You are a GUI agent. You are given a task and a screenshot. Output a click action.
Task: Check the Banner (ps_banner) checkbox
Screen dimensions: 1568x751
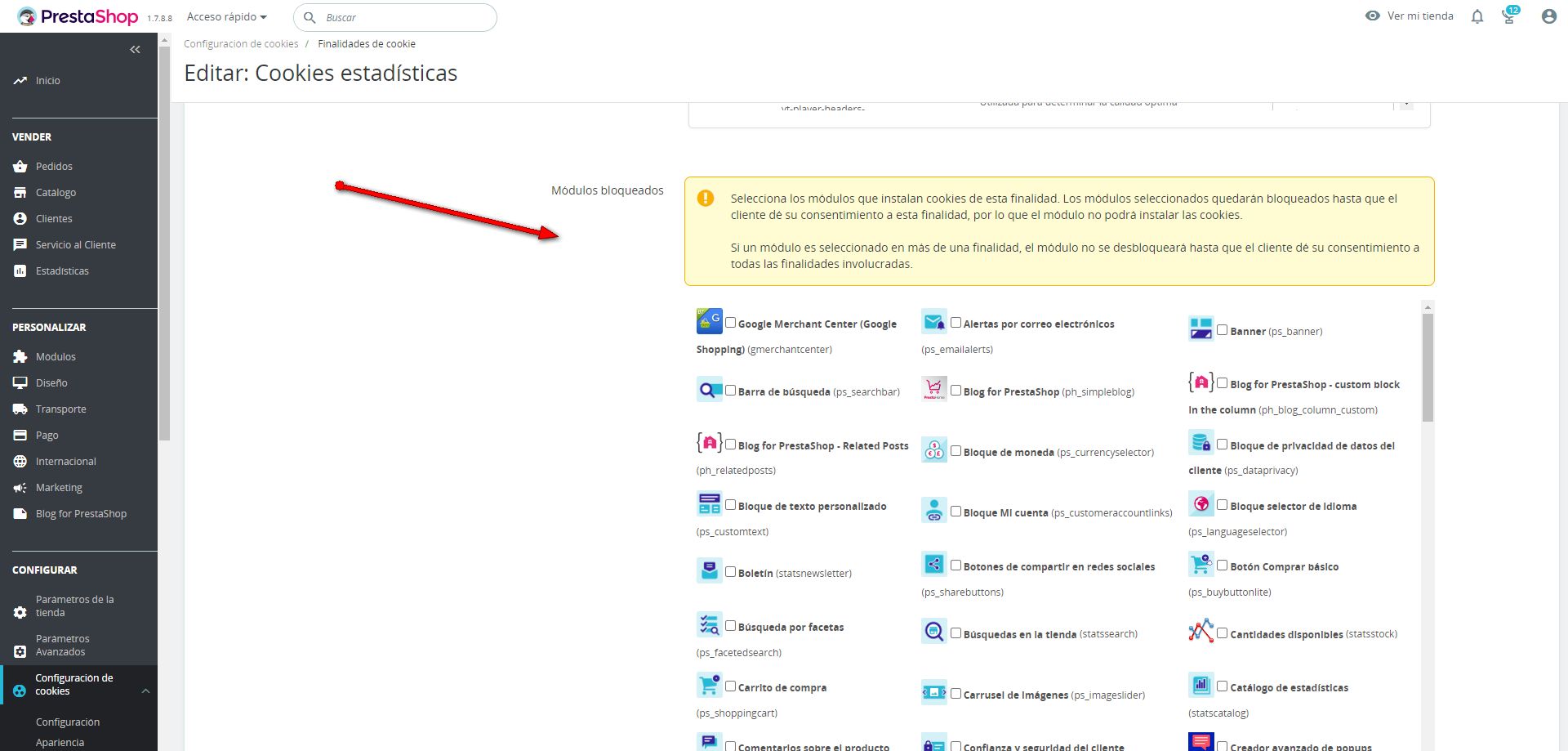pyautogui.click(x=1223, y=330)
